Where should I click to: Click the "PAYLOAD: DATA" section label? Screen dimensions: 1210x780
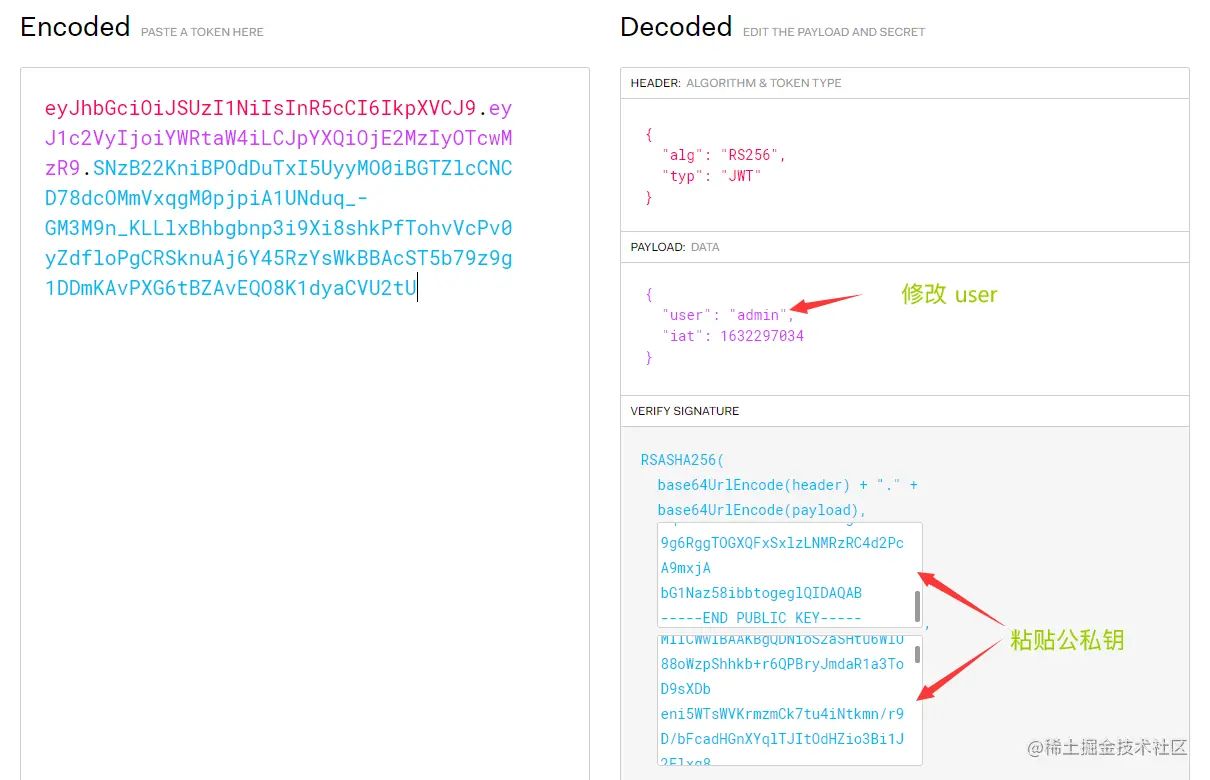(675, 247)
